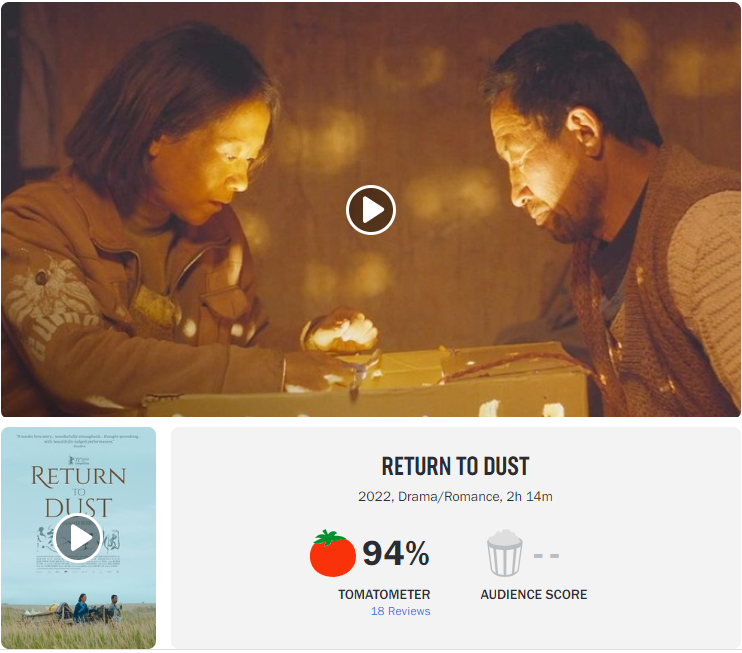The image size is (742, 653).
Task: Click the gray popcorn bucket icon
Action: (504, 553)
